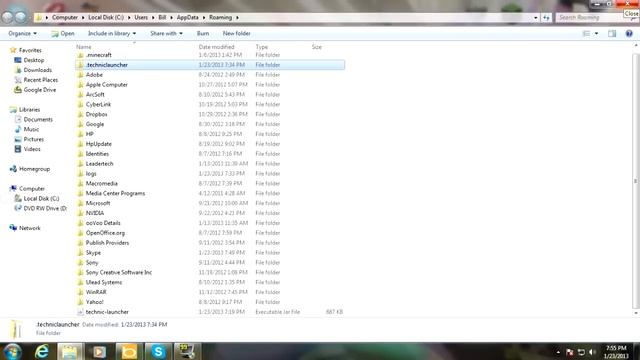The image size is (640, 360).
Task: Sort by the Size column header
Action: coord(317,47)
